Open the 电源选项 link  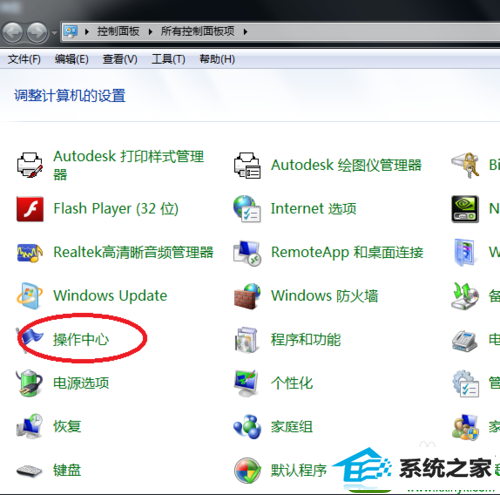tap(81, 383)
